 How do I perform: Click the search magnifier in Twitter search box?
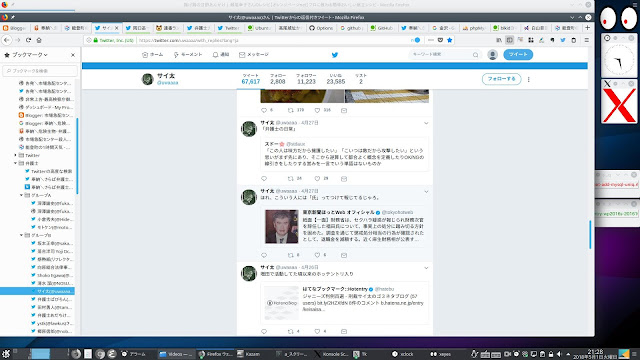coord(476,55)
